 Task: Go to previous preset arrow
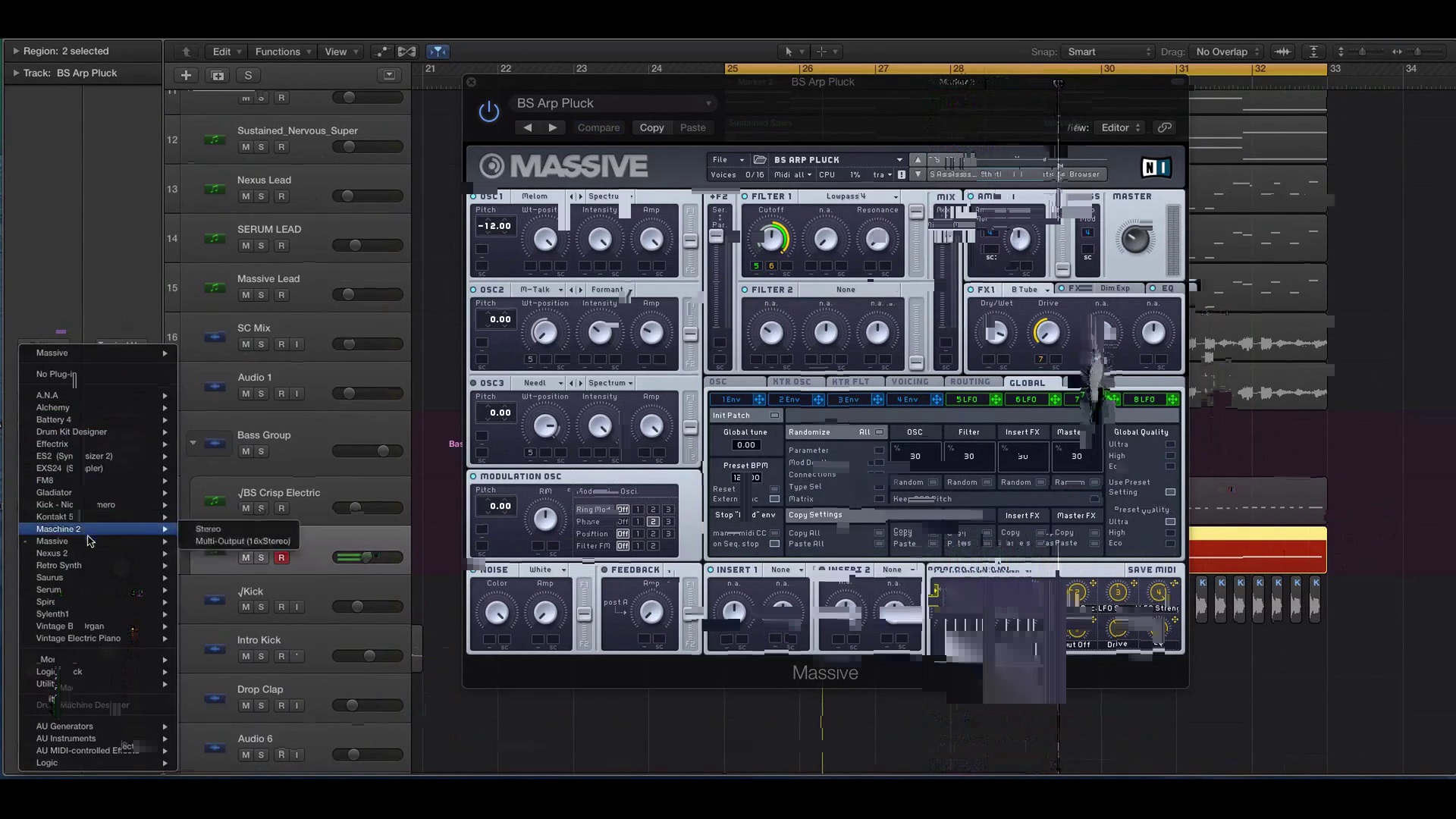[x=528, y=127]
